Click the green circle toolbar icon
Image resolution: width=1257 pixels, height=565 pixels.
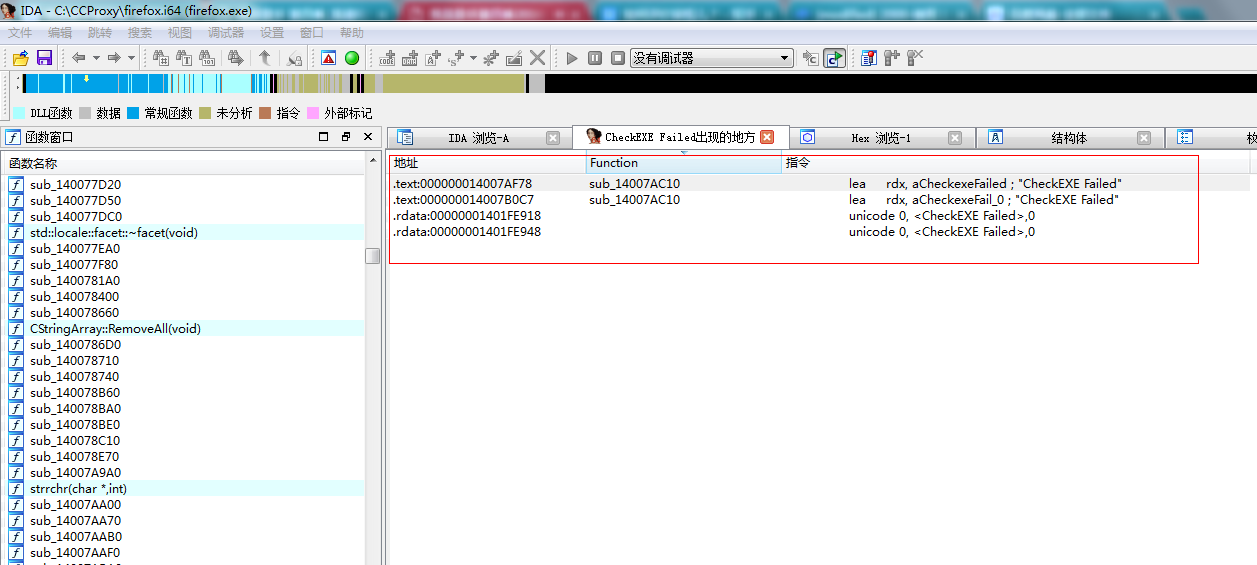point(352,58)
